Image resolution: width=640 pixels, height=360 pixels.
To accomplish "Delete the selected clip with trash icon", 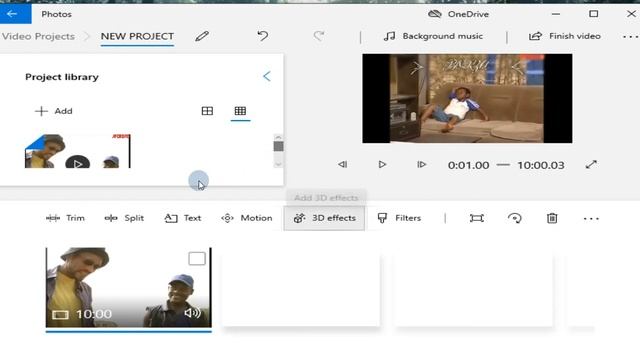I will [x=552, y=218].
